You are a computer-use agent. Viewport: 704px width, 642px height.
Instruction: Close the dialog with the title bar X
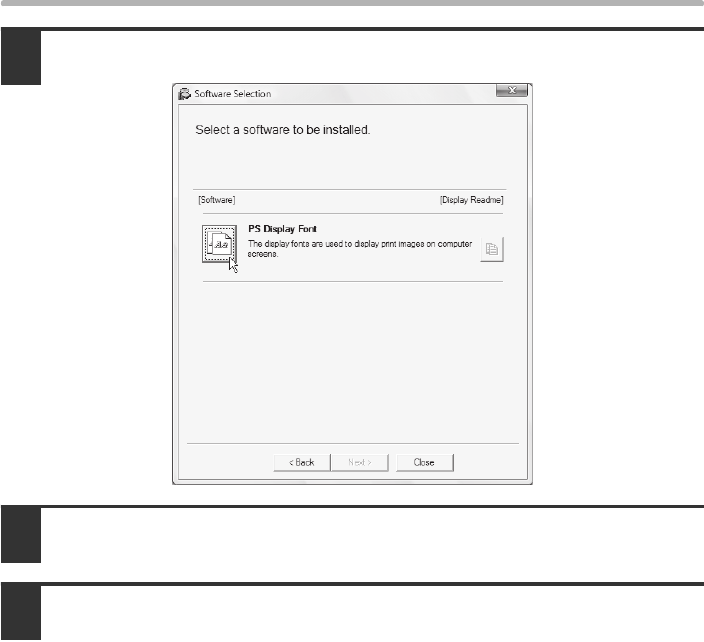click(x=511, y=92)
